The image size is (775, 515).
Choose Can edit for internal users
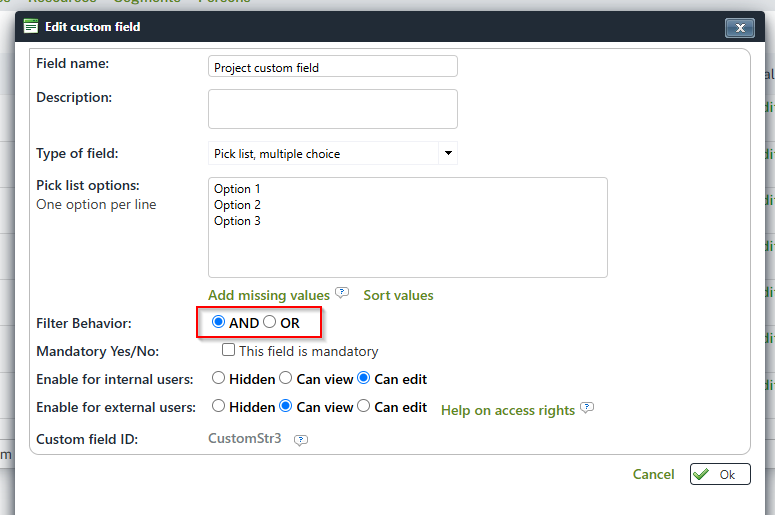(364, 379)
